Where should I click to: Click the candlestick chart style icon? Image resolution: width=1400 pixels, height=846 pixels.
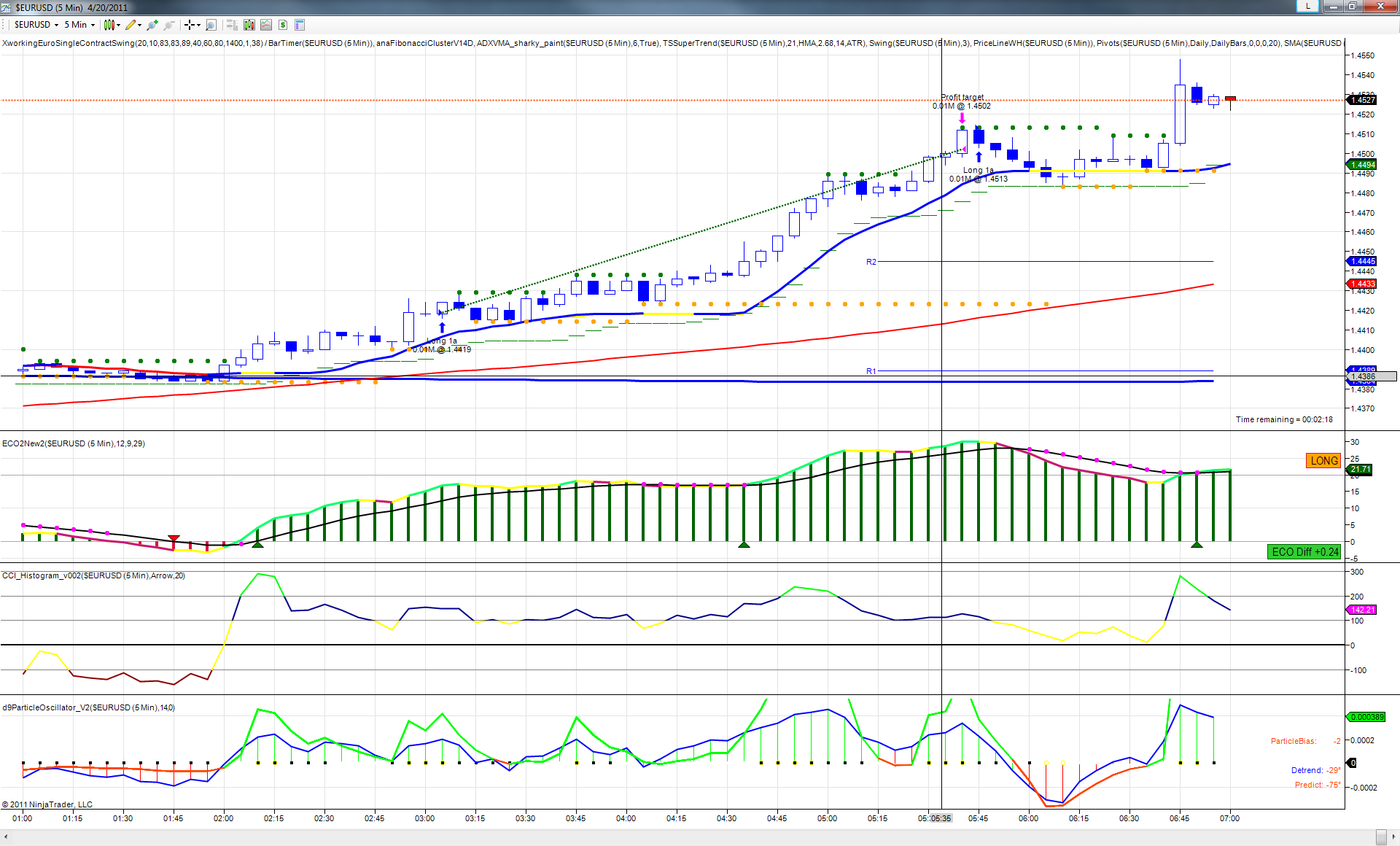[x=109, y=25]
